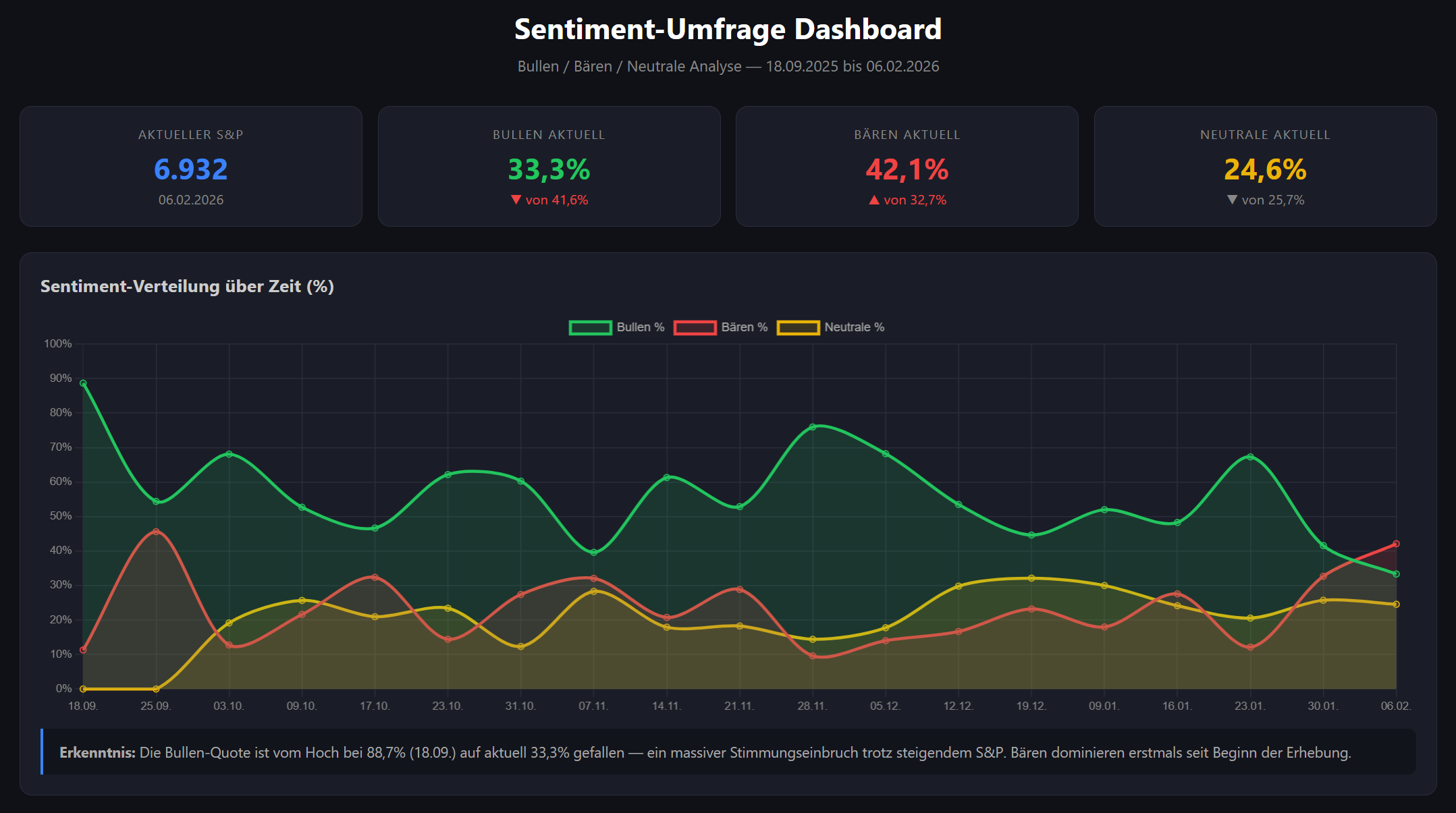The image size is (1456, 813).
Task: Click the Bullen data point at 18.09.
Action: click(x=83, y=383)
